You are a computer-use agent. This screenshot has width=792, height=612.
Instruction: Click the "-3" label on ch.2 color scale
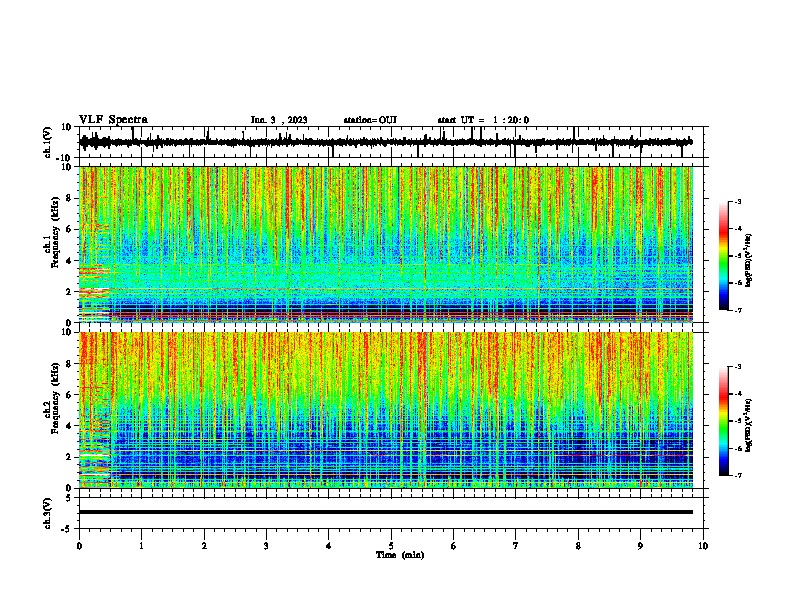737,367
